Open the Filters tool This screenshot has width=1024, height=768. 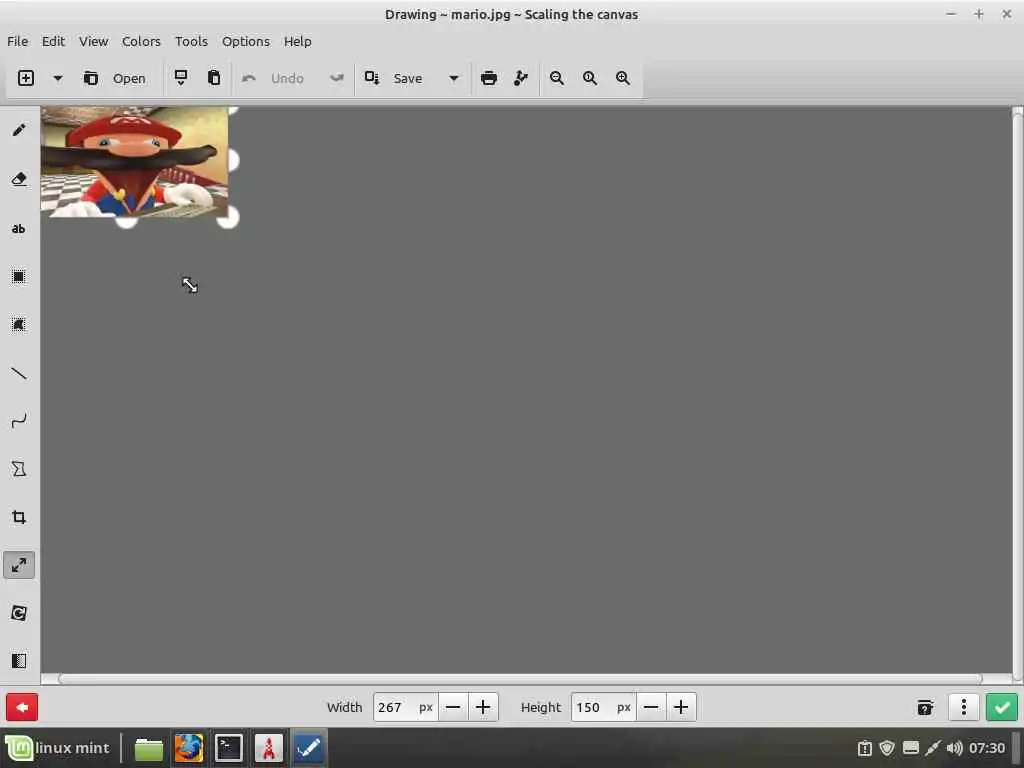(19, 660)
